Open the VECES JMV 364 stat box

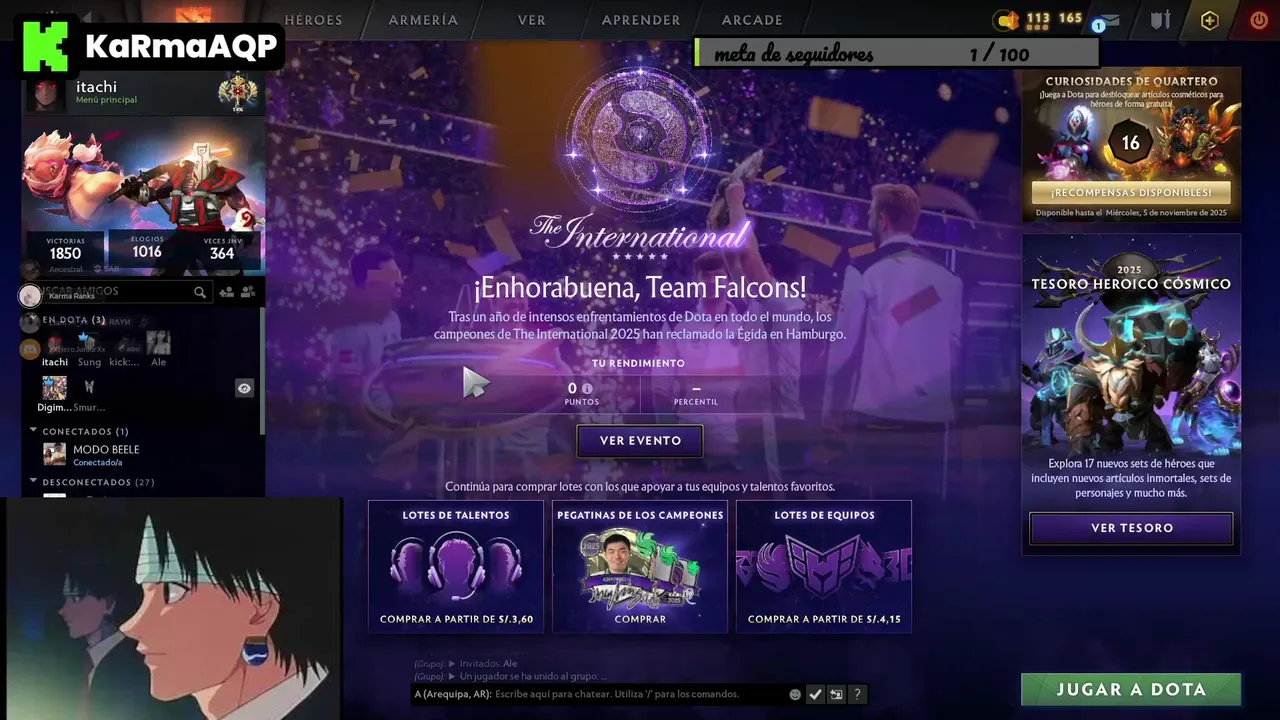(222, 249)
